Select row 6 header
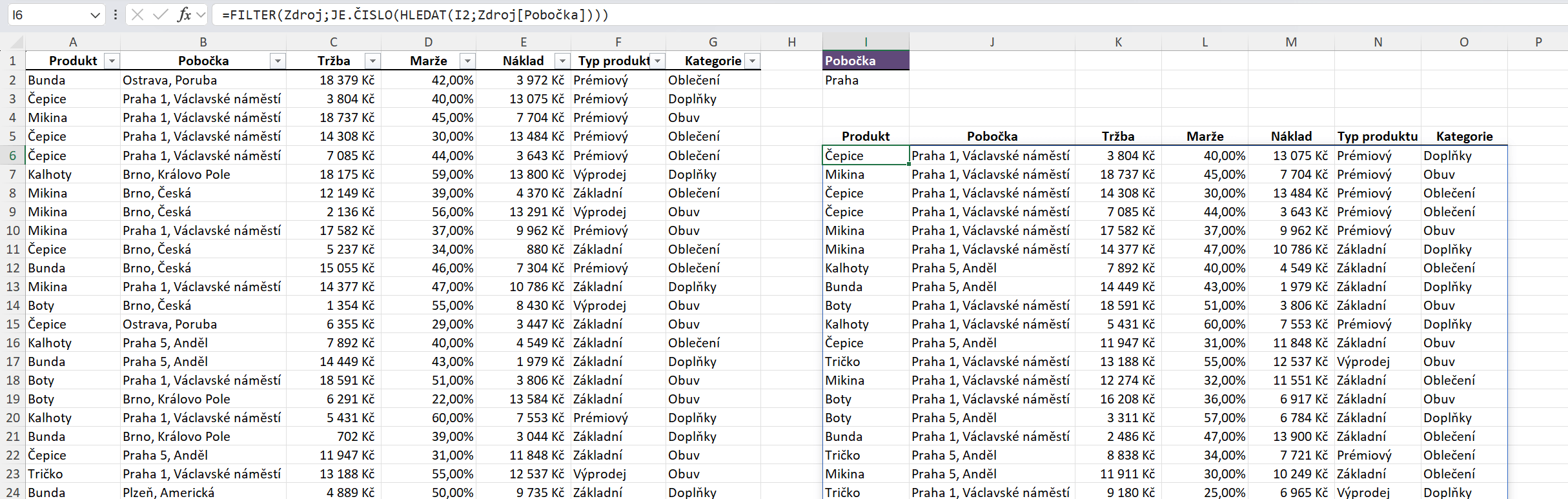This screenshot has height=499, width=1568. point(12,156)
